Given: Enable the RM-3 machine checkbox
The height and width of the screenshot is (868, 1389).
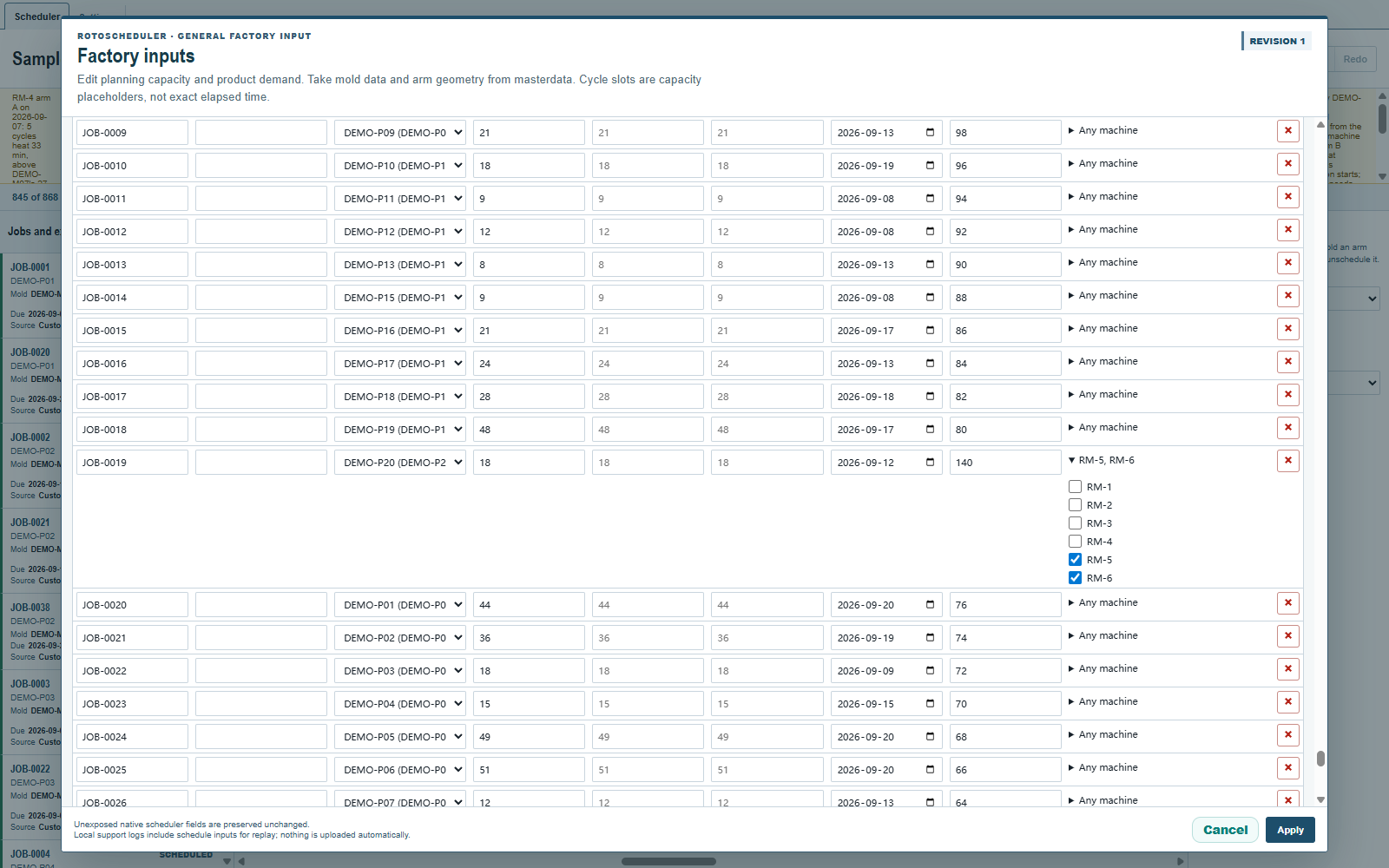Looking at the screenshot, I should click(x=1075, y=523).
